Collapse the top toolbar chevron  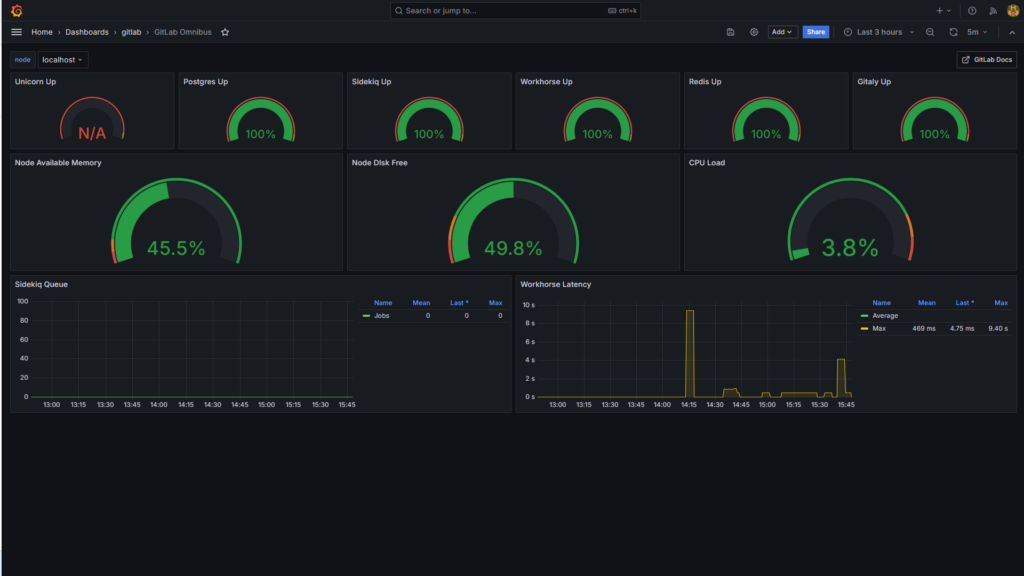[1012, 32]
